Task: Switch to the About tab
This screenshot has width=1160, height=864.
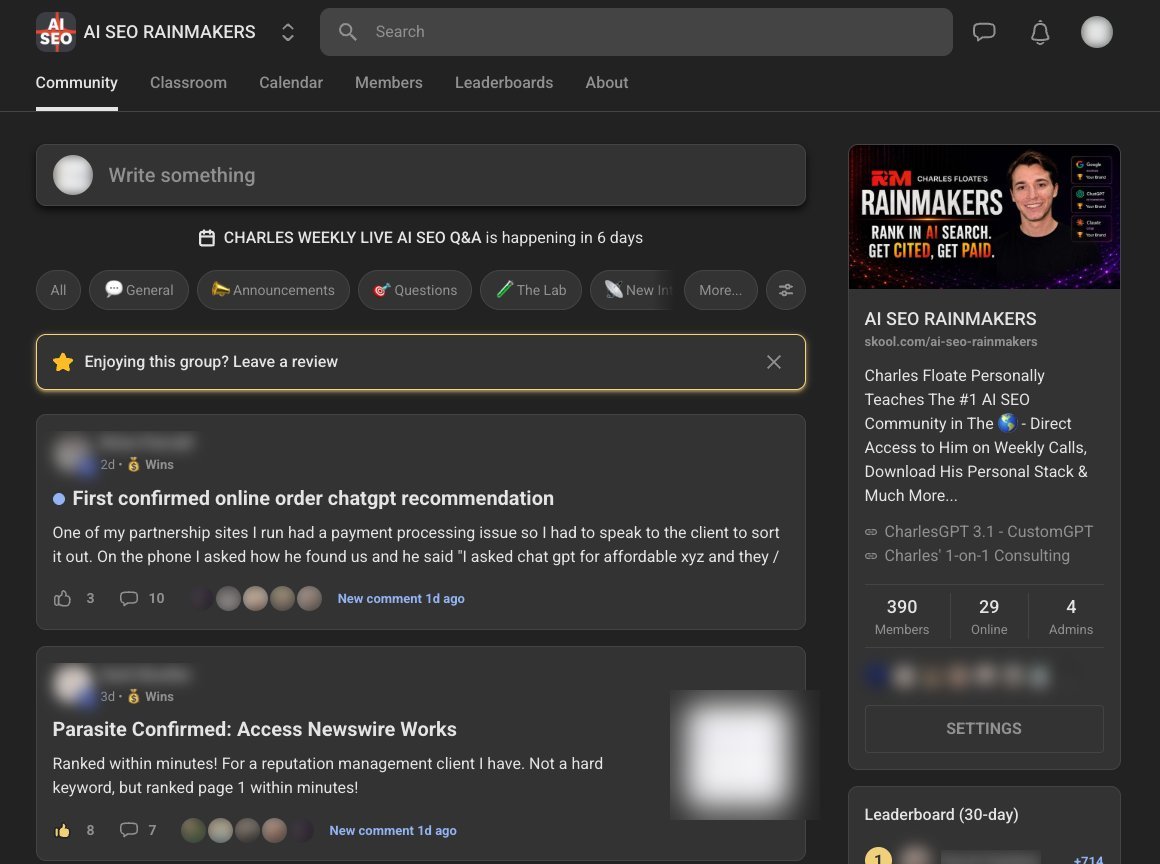Action: tap(607, 83)
